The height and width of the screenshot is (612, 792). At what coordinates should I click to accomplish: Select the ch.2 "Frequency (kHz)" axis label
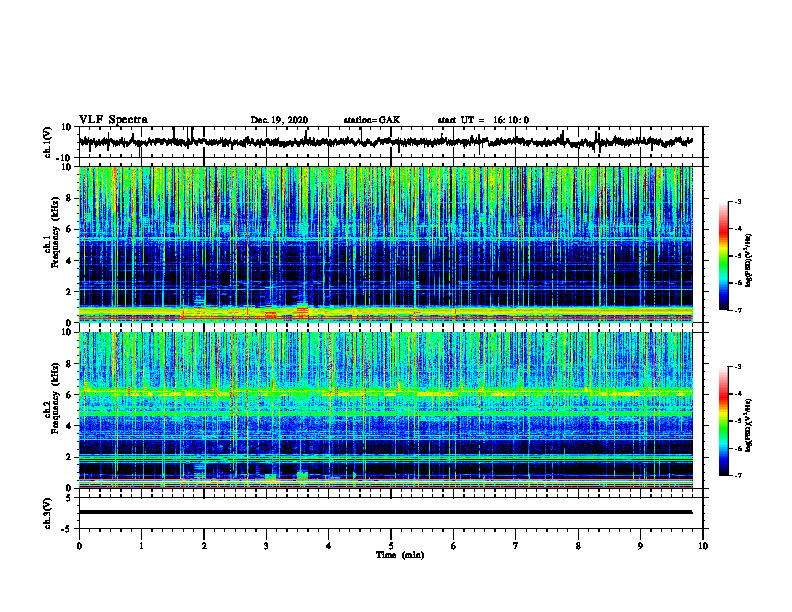(55, 398)
